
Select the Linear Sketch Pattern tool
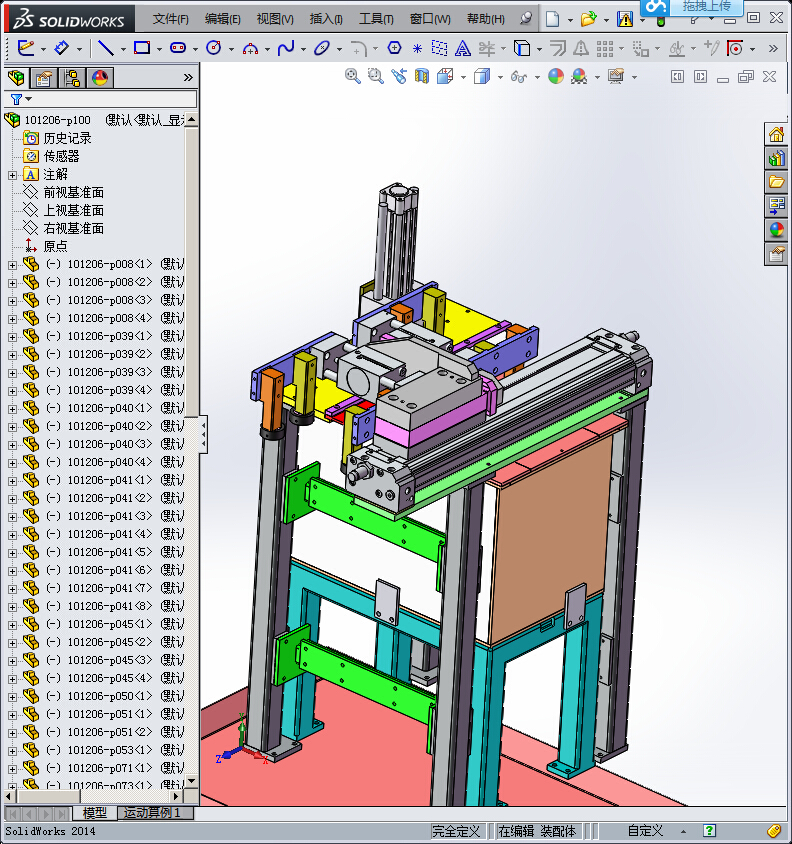point(605,49)
